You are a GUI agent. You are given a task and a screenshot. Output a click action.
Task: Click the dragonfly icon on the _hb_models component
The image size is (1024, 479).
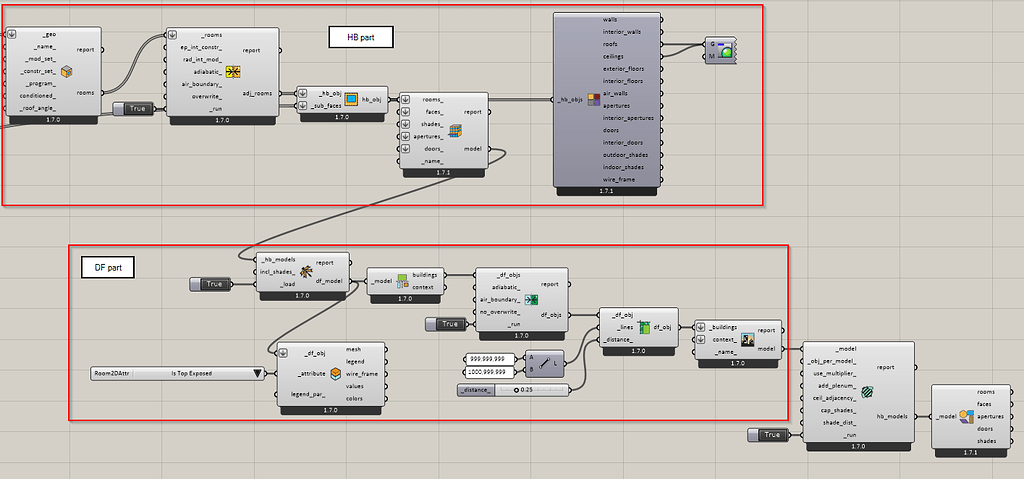(x=306, y=272)
